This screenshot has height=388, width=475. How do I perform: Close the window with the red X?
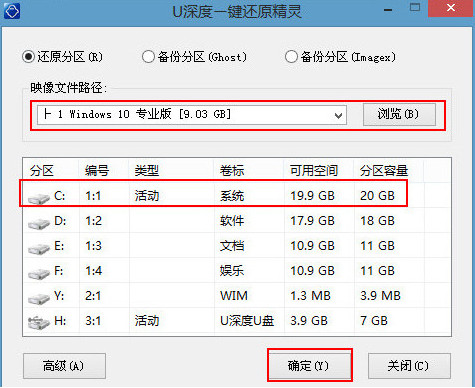coord(451,8)
